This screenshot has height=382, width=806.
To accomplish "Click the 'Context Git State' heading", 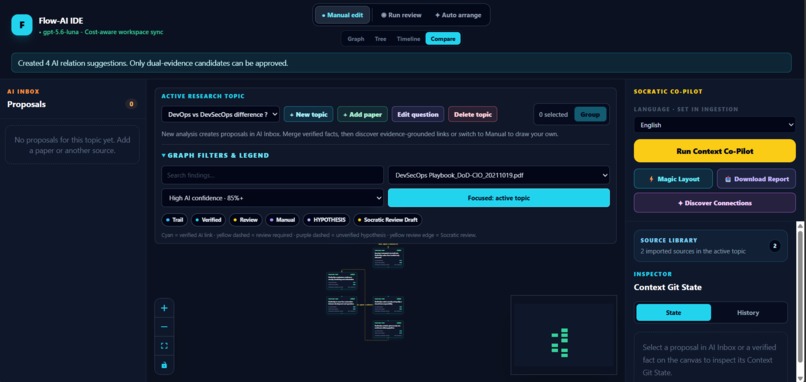I will click(668, 287).
